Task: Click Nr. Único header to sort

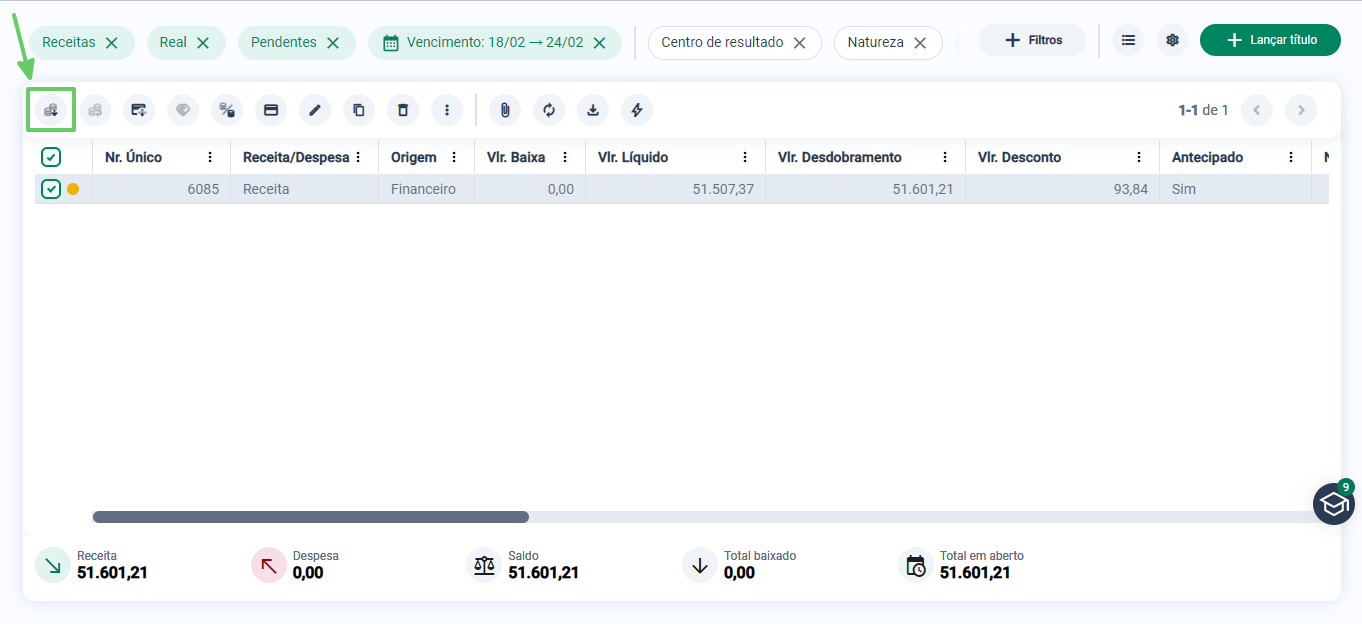Action: [x=133, y=157]
